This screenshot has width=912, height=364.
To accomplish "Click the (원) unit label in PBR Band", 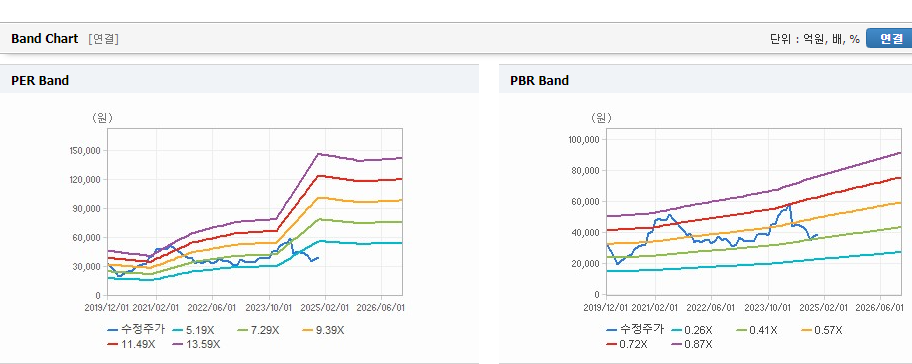I will click(x=601, y=118).
